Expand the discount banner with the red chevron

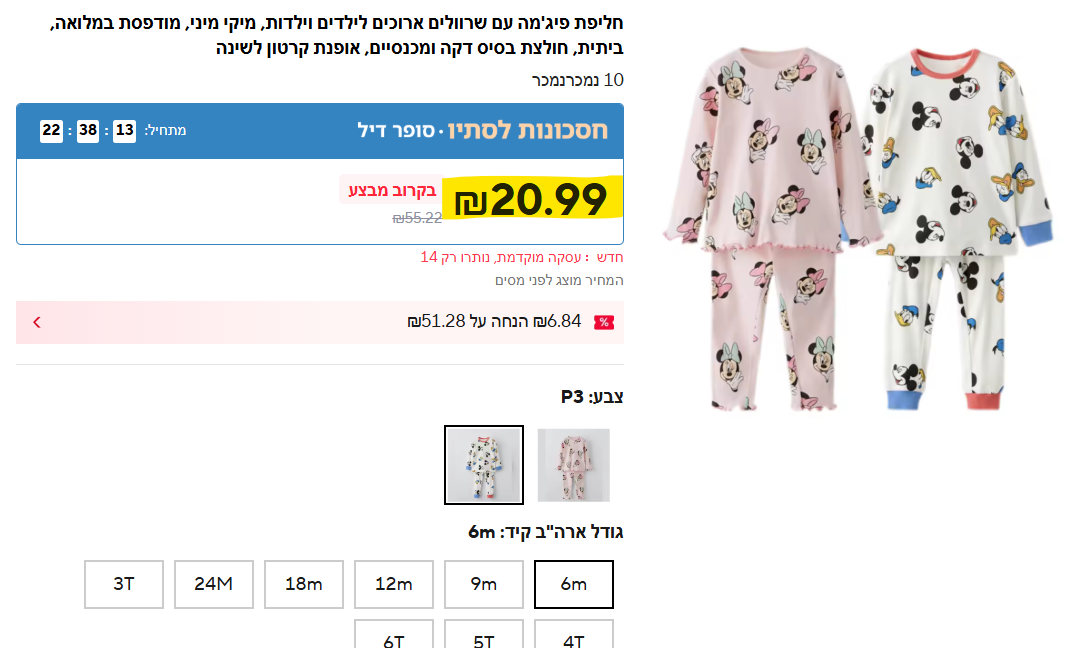tap(37, 322)
